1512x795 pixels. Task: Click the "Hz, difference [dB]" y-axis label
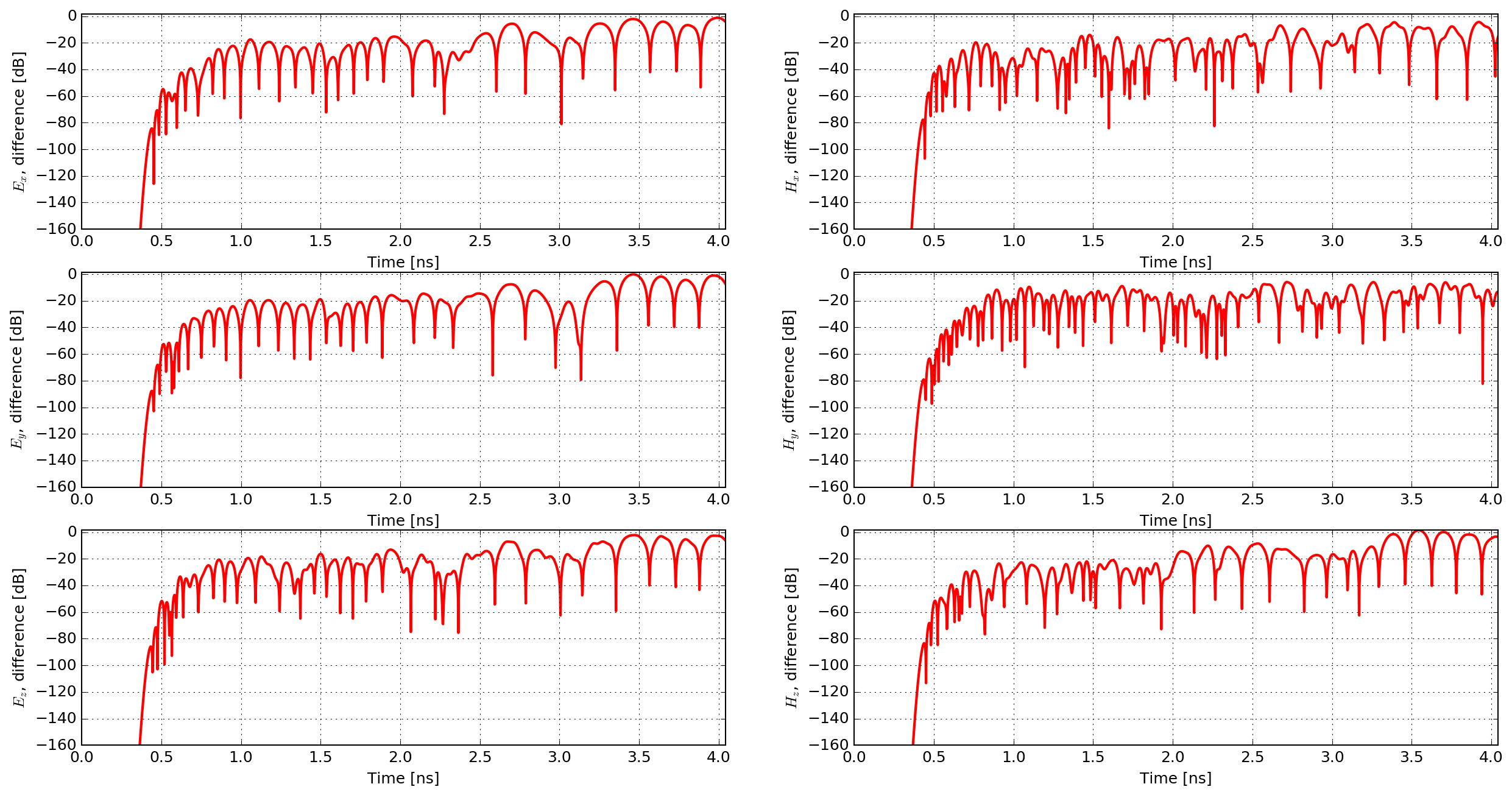tap(792, 638)
